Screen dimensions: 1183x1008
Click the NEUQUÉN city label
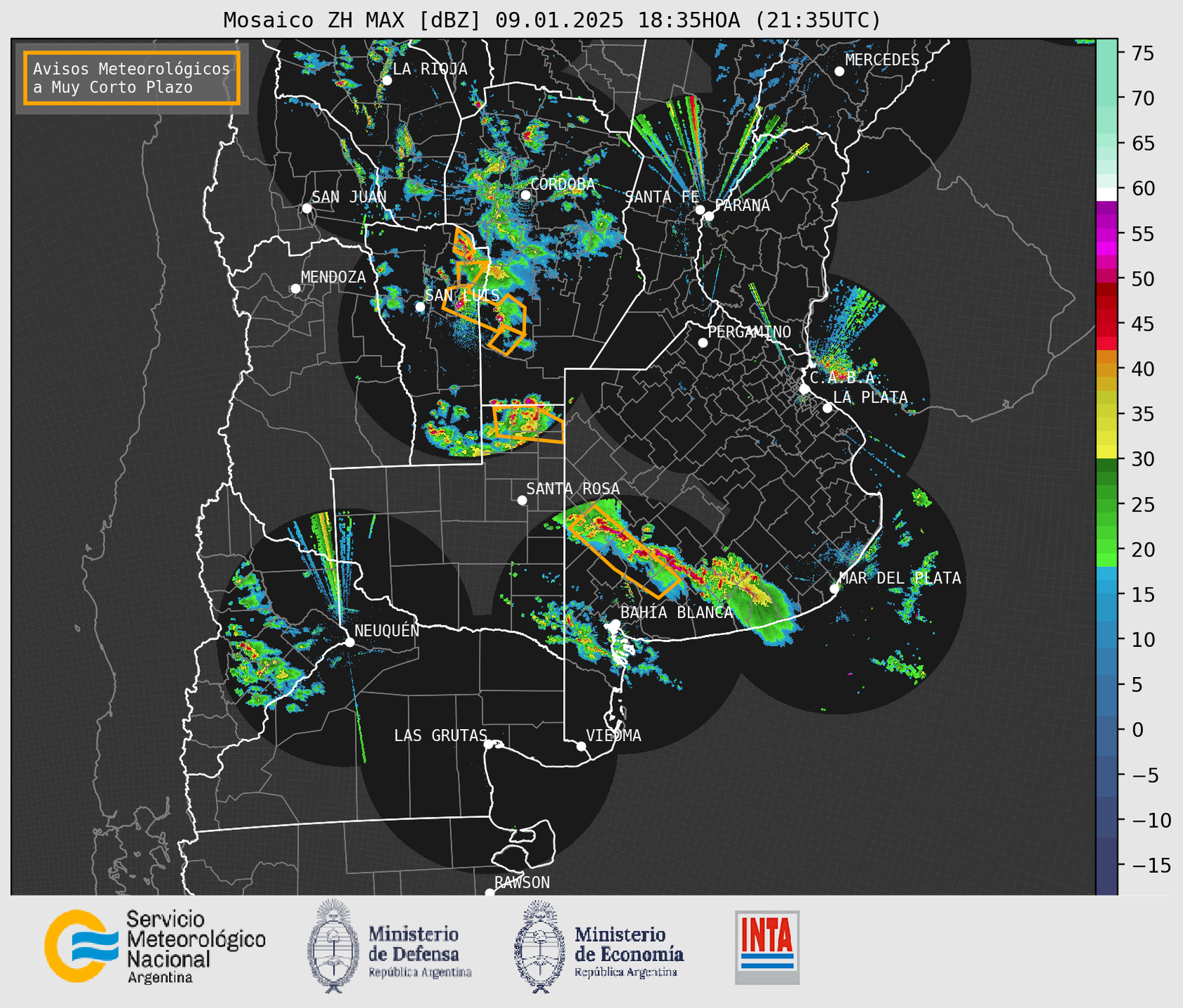[x=387, y=630]
